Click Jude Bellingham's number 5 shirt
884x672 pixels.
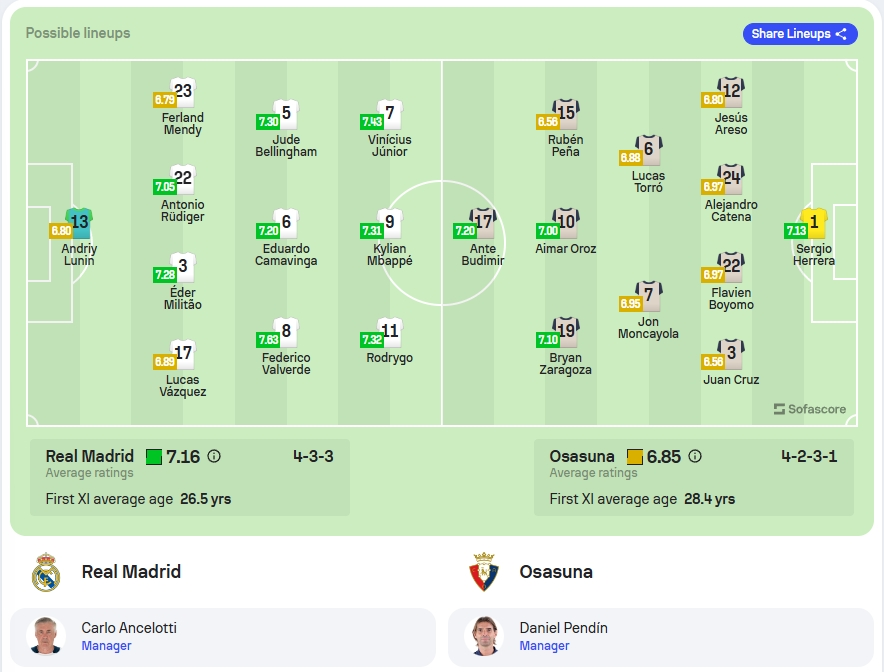click(286, 114)
